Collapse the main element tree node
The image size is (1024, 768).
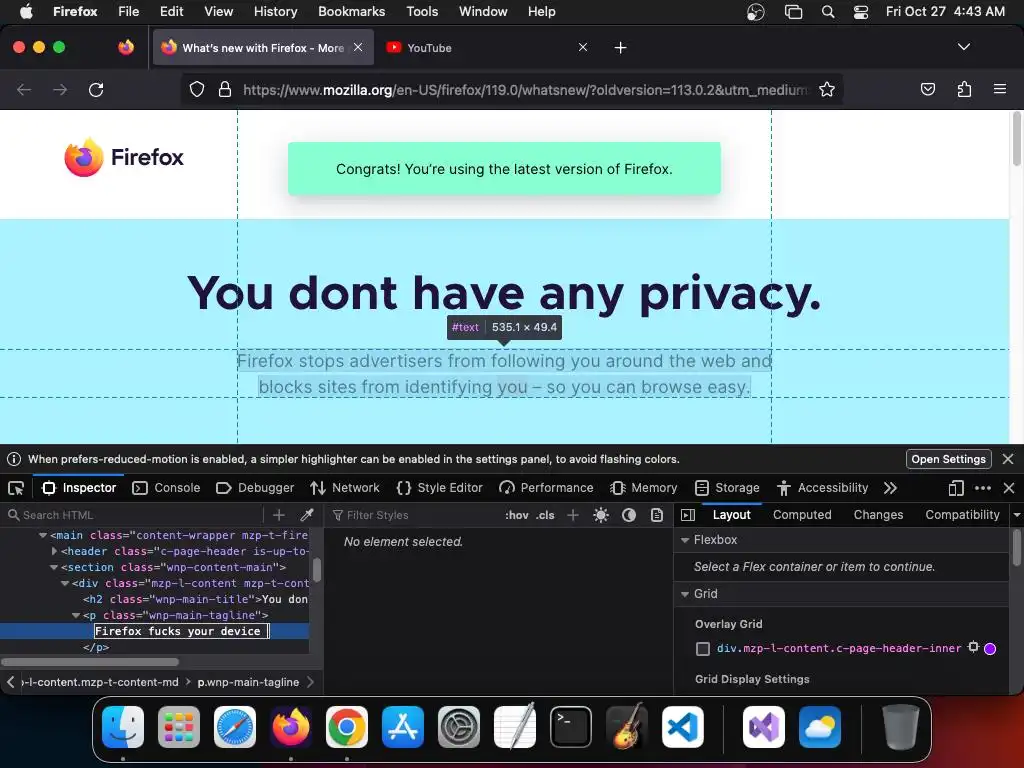pyautogui.click(x=43, y=536)
